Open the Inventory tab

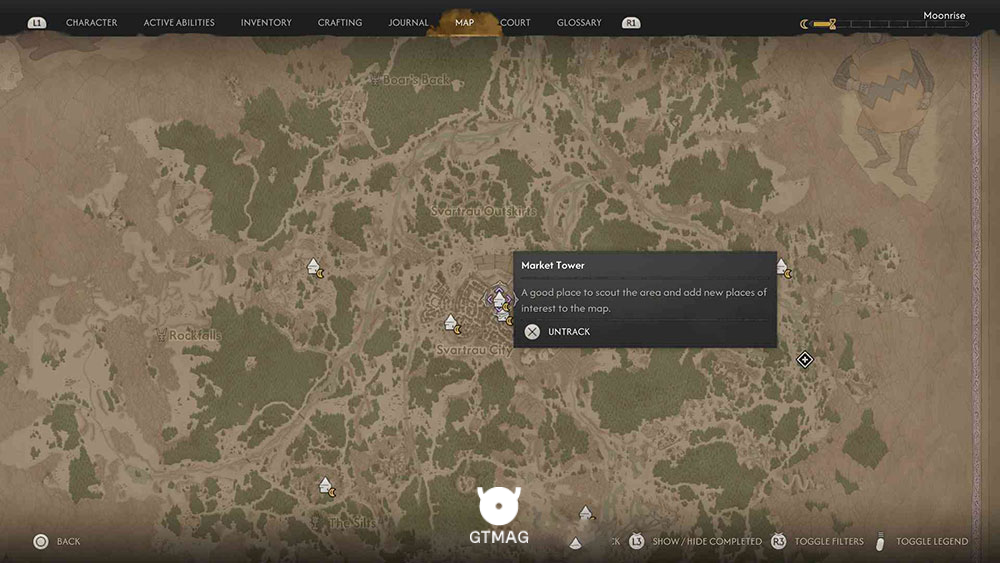266,22
